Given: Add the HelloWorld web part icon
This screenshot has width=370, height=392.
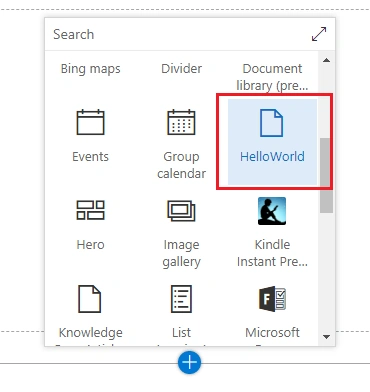Looking at the screenshot, I should tap(272, 123).
